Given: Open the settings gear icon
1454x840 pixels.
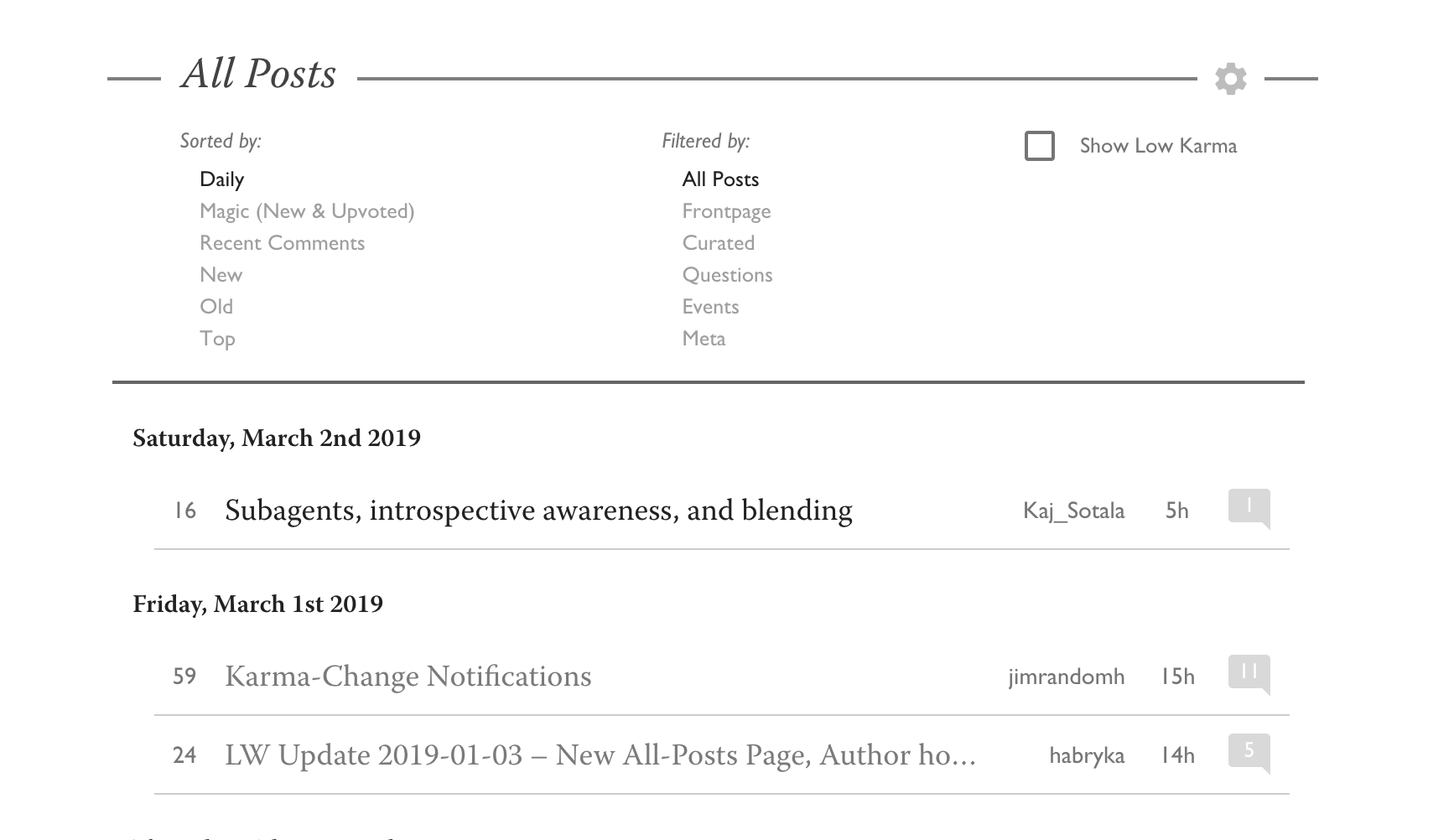Looking at the screenshot, I should pyautogui.click(x=1230, y=79).
